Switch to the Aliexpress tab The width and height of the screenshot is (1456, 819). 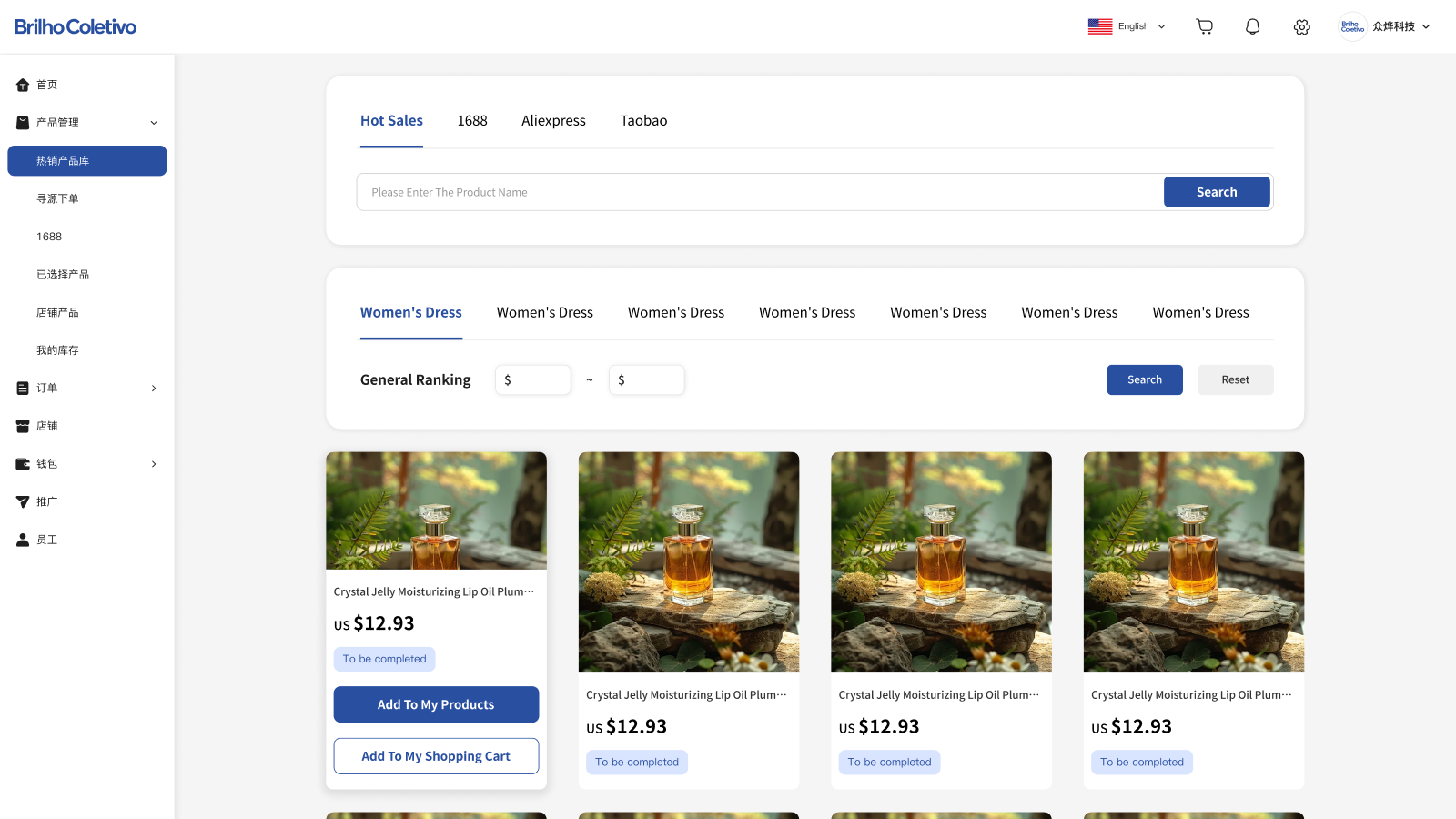pyautogui.click(x=553, y=120)
